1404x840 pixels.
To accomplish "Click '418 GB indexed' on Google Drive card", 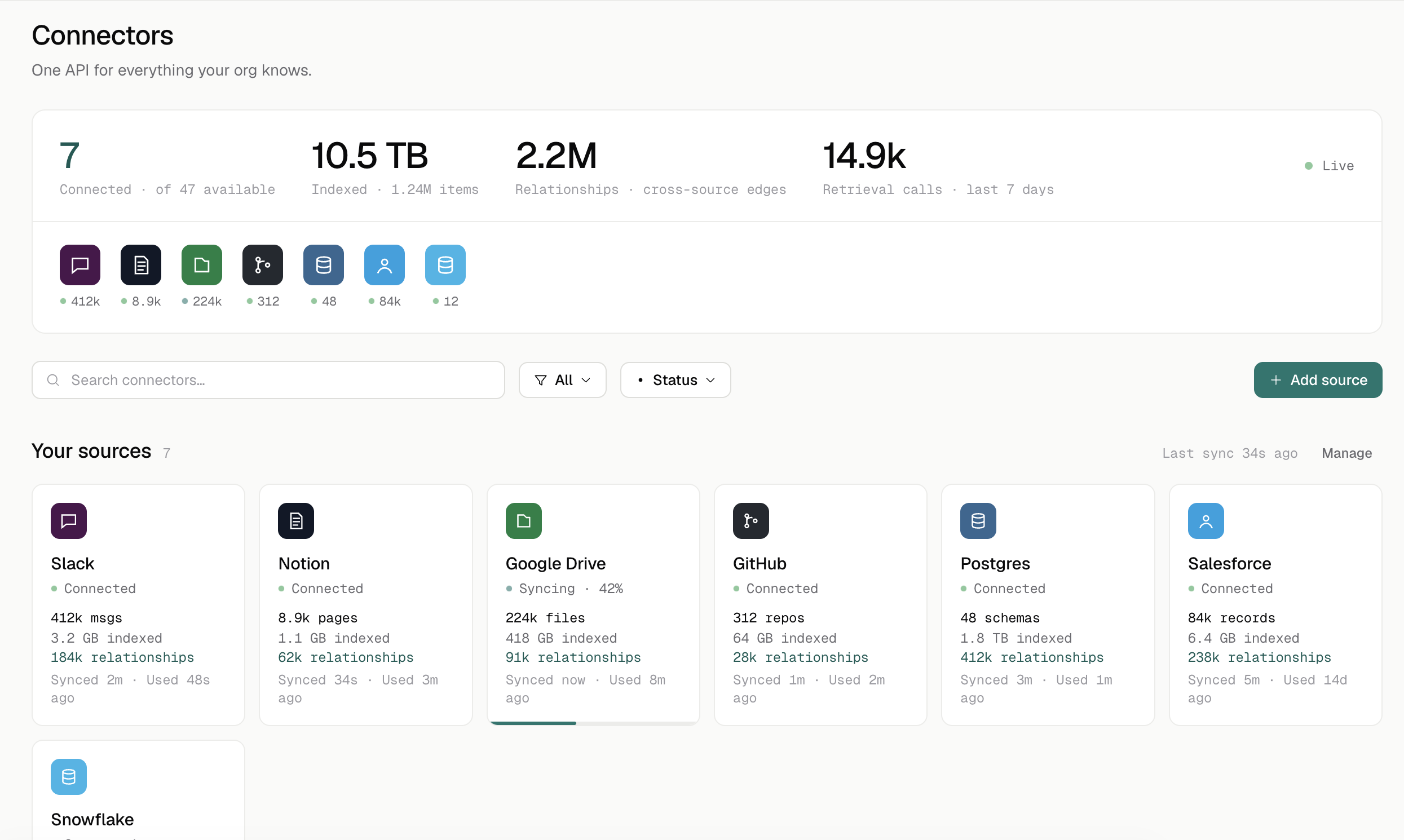I will [561, 638].
